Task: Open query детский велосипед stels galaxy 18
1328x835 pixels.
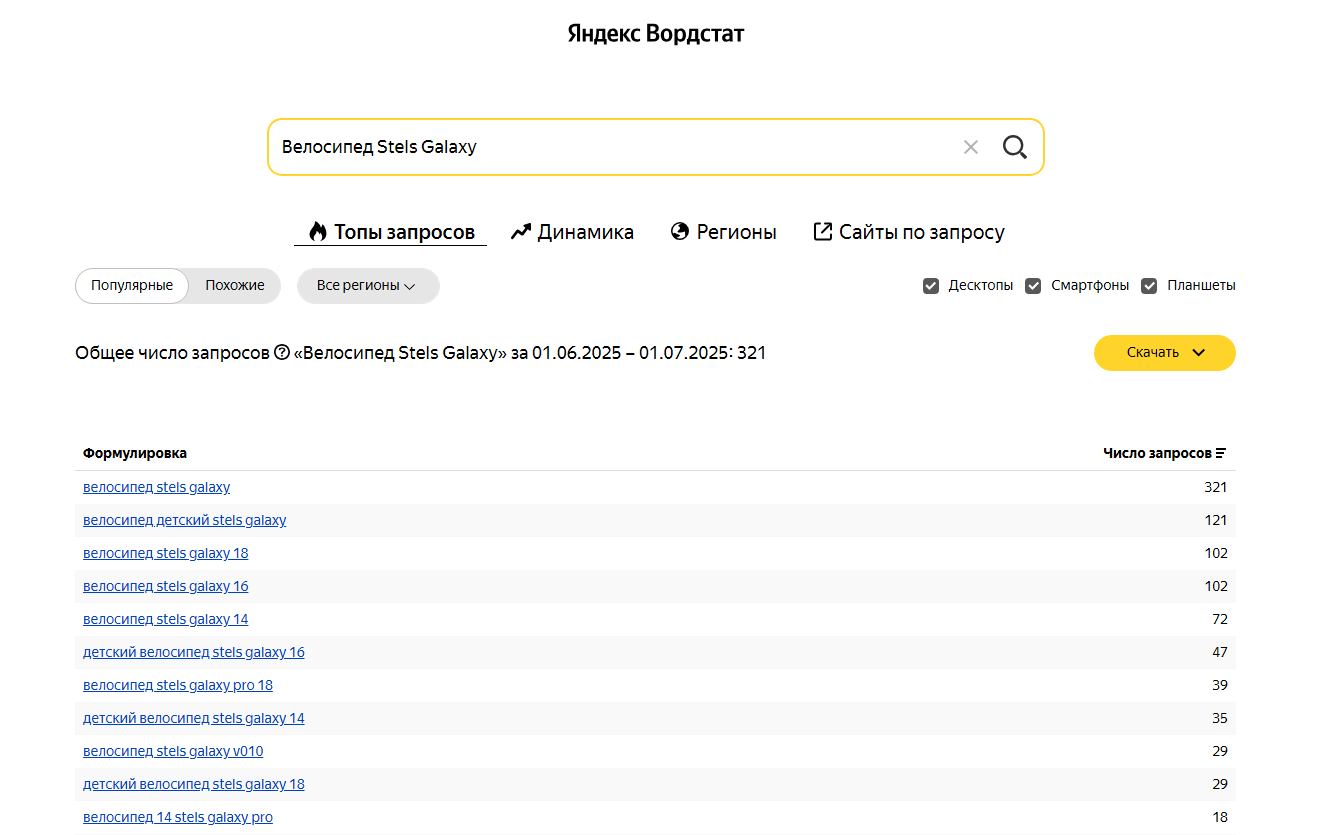Action: coord(194,785)
